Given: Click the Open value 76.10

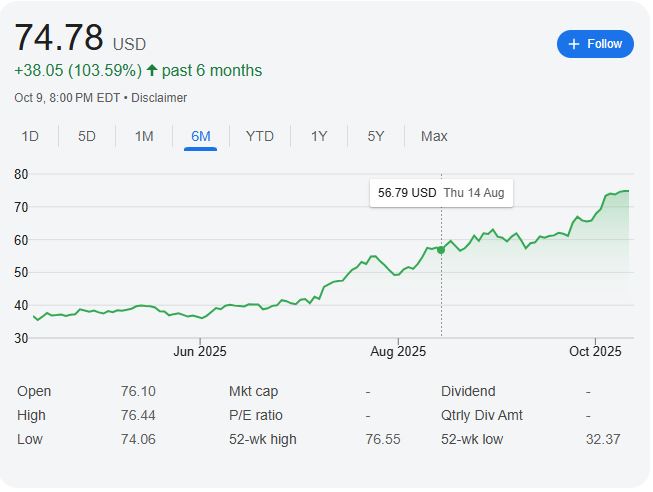Looking at the screenshot, I should pos(138,391).
